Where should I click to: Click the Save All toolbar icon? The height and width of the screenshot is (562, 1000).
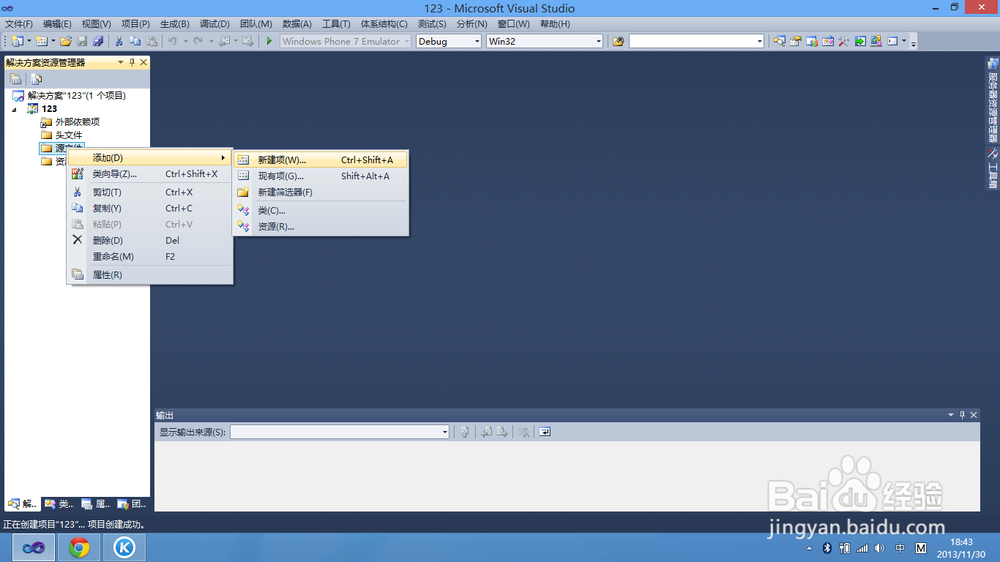pos(98,41)
